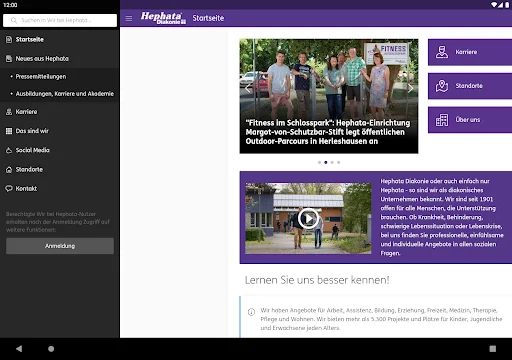The width and height of the screenshot is (512, 360).
Task: Click the Neues aus Hephata news icon
Action: pyautogui.click(x=9, y=59)
